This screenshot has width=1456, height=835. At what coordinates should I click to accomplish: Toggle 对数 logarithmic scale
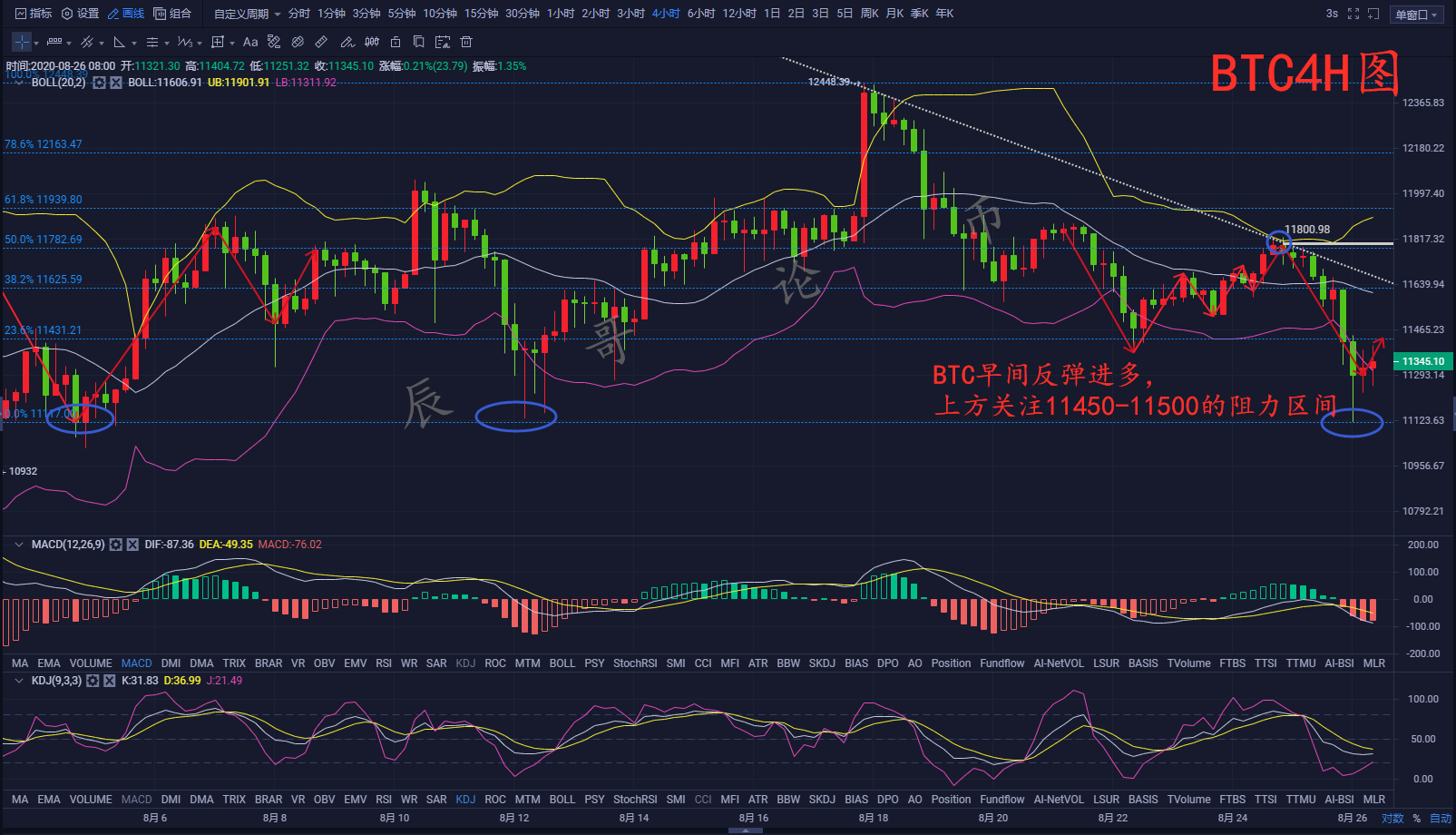tap(1392, 819)
